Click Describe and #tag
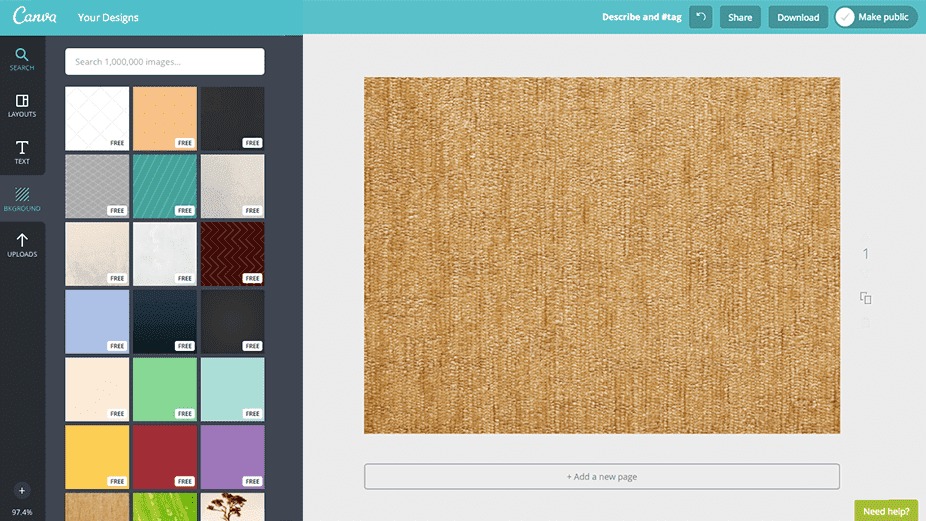 (x=641, y=17)
